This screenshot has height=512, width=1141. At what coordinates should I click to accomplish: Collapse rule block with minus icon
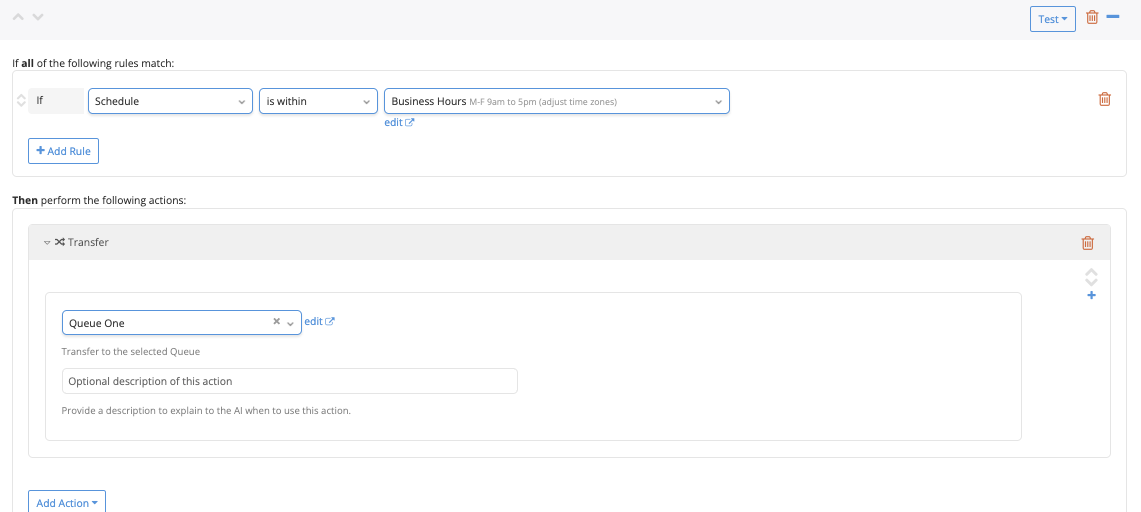pyautogui.click(x=1113, y=16)
